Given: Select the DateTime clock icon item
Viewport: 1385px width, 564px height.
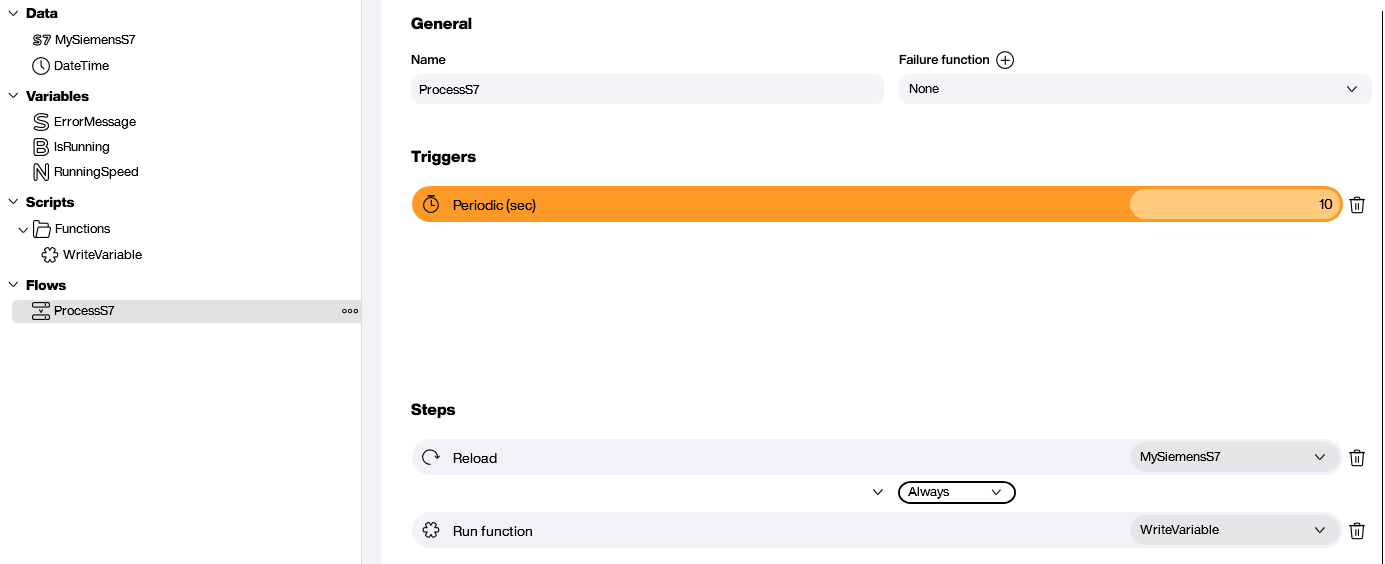Looking at the screenshot, I should point(41,66).
